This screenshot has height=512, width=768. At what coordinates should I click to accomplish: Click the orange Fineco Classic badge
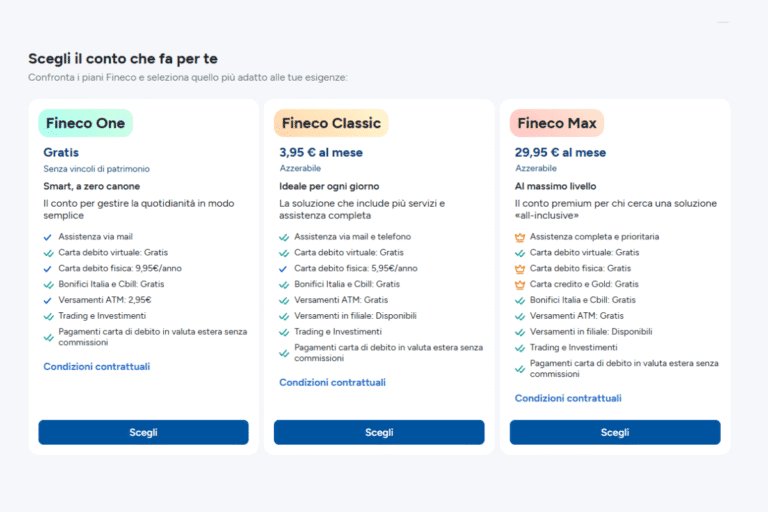[x=331, y=124]
